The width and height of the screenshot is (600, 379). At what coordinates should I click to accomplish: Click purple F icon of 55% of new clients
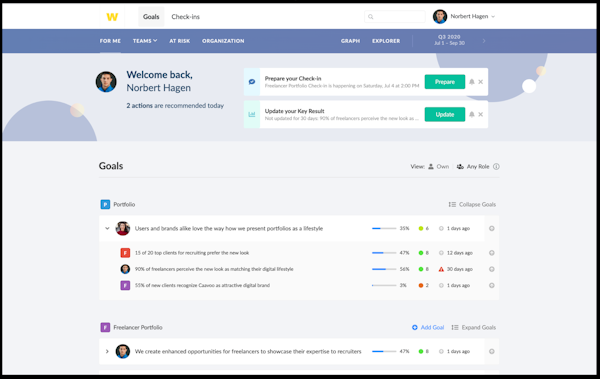(x=125, y=285)
